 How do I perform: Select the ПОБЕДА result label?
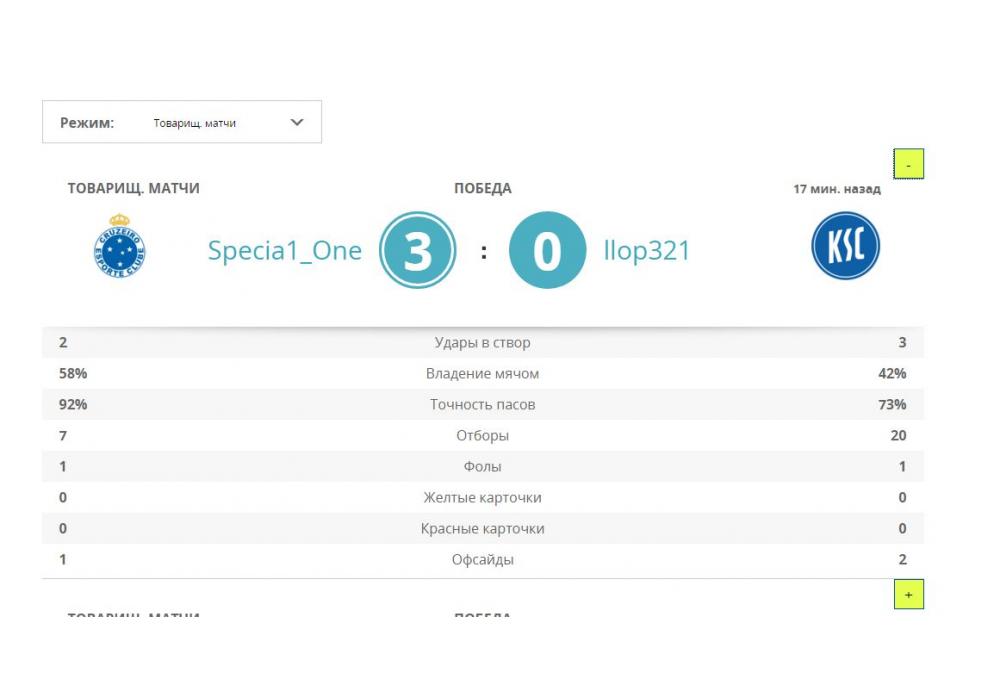click(483, 188)
